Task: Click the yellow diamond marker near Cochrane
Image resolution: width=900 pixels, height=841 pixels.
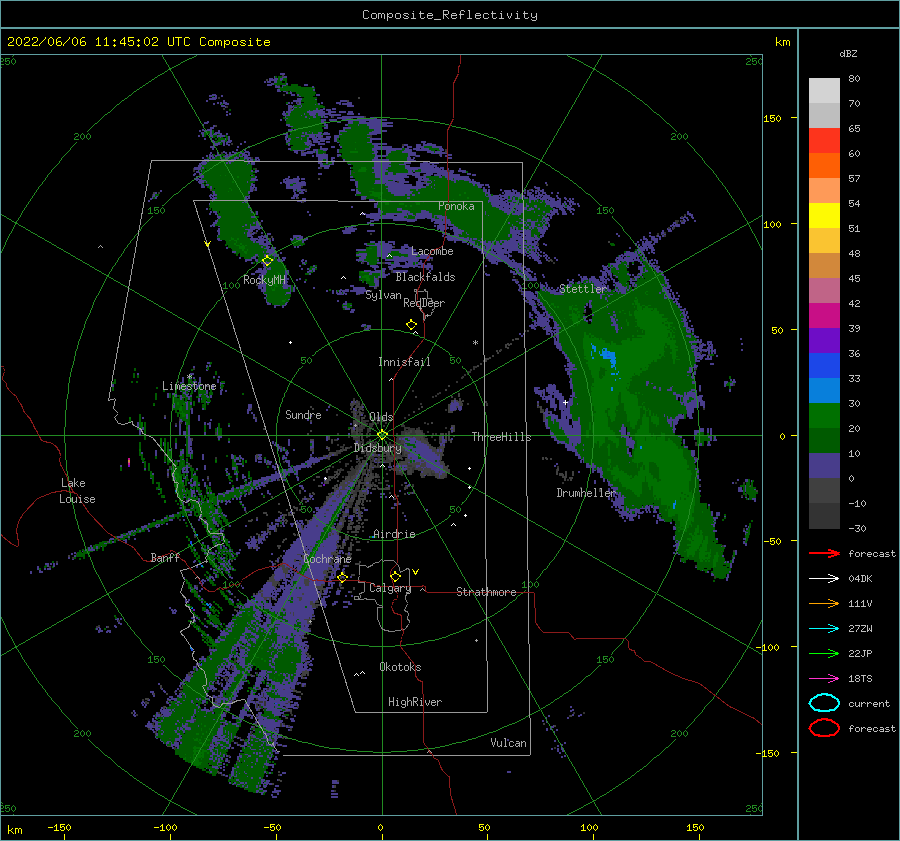Action: coord(342,577)
